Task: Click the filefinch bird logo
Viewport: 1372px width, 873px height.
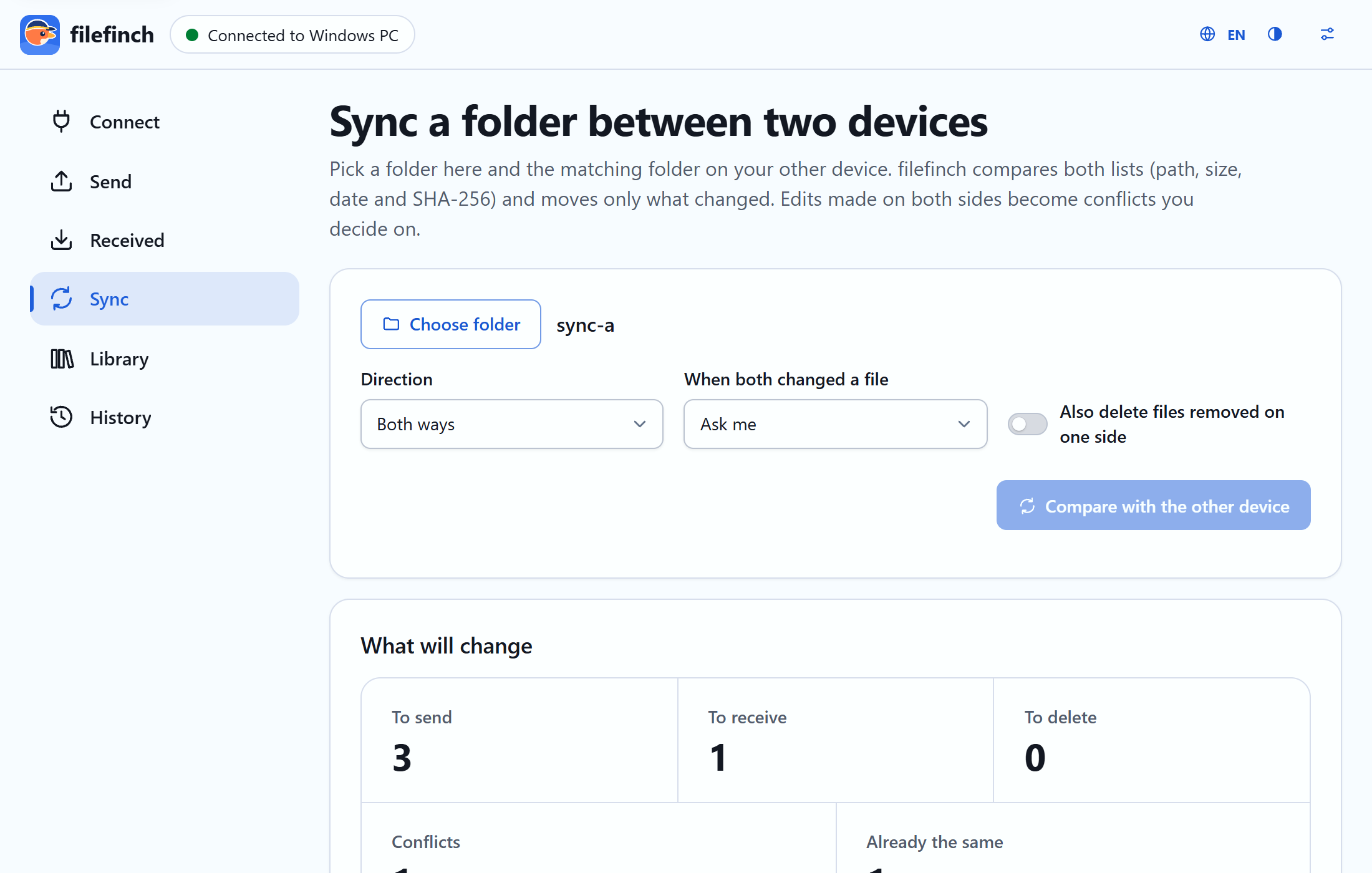Action: pos(40,35)
